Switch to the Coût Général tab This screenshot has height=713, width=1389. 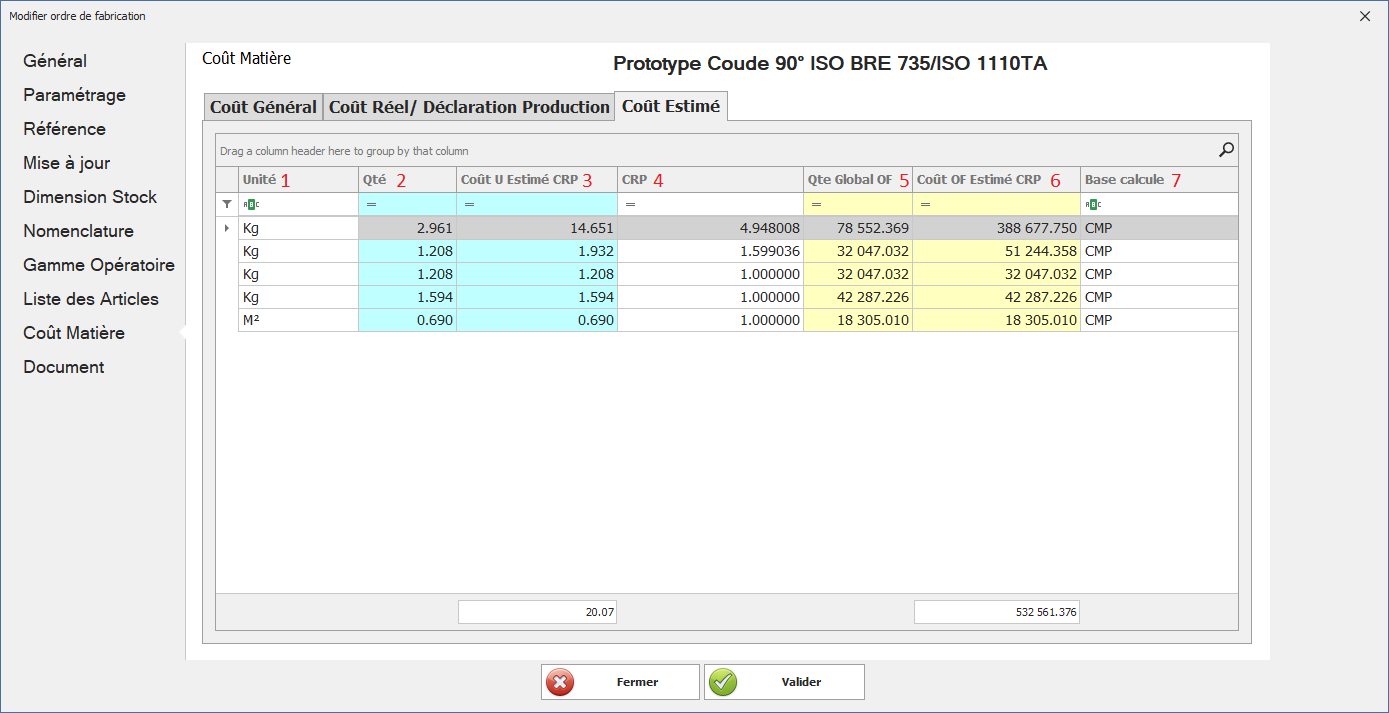tap(263, 107)
